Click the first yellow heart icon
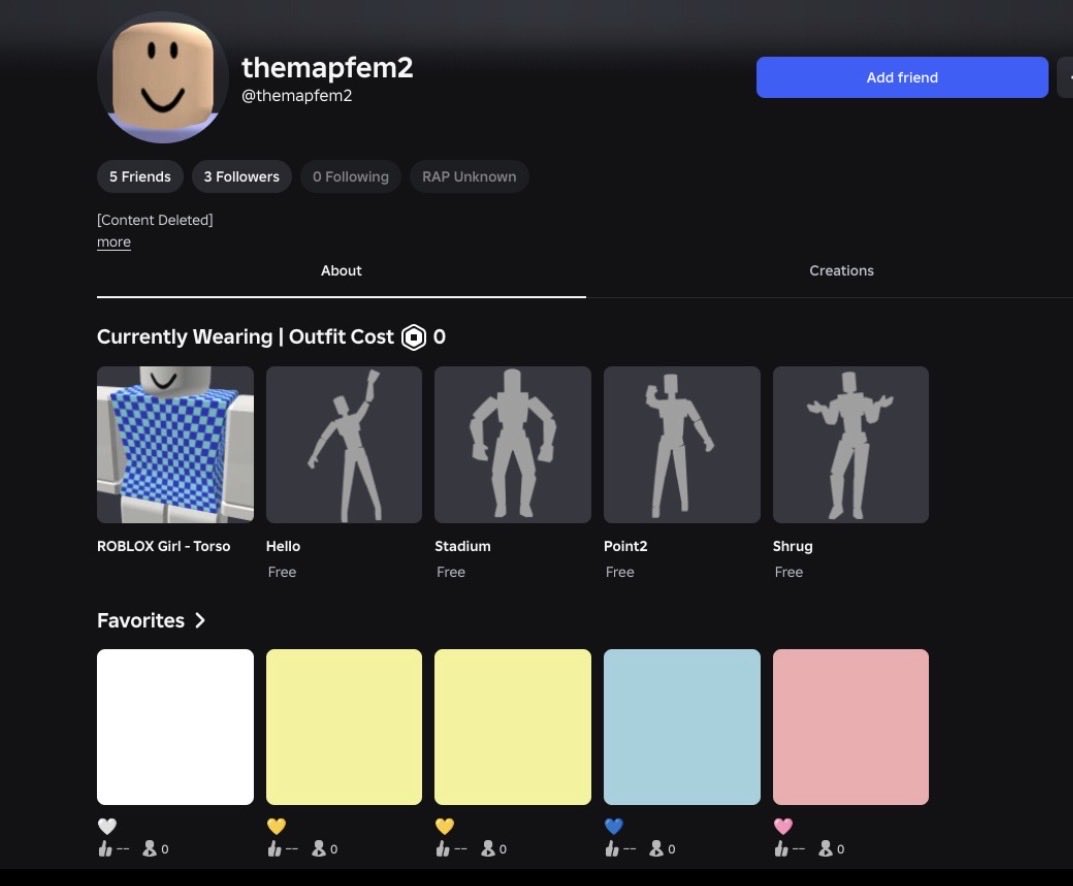The height and width of the screenshot is (886, 1073). pyautogui.click(x=276, y=826)
